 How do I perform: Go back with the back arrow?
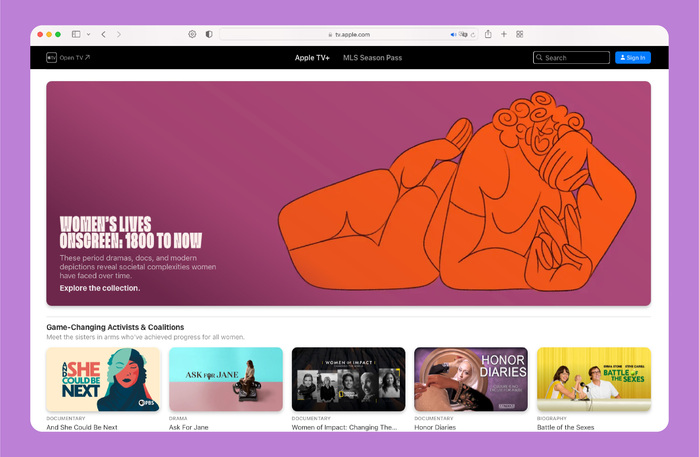click(103, 34)
